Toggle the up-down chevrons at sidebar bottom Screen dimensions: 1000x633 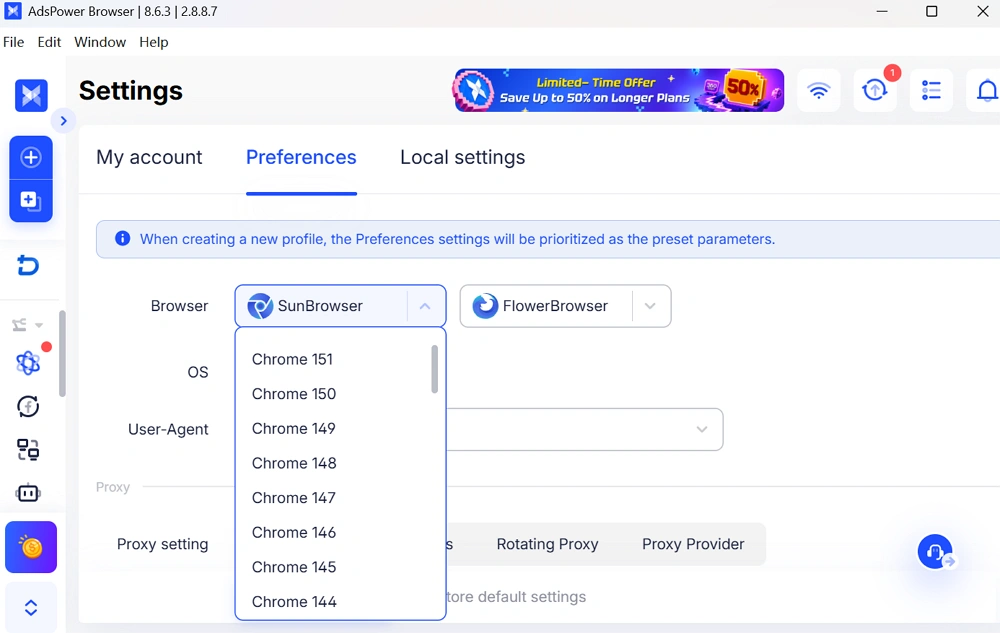31,608
